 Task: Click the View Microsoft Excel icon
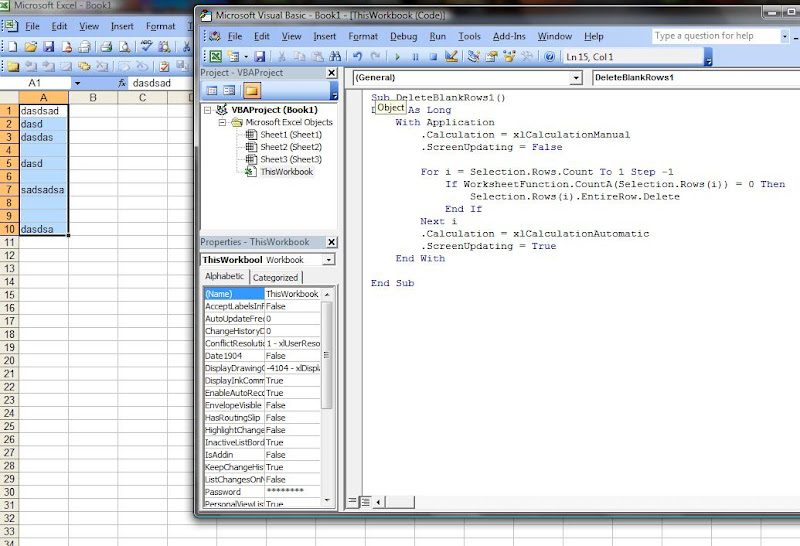click(x=215, y=57)
